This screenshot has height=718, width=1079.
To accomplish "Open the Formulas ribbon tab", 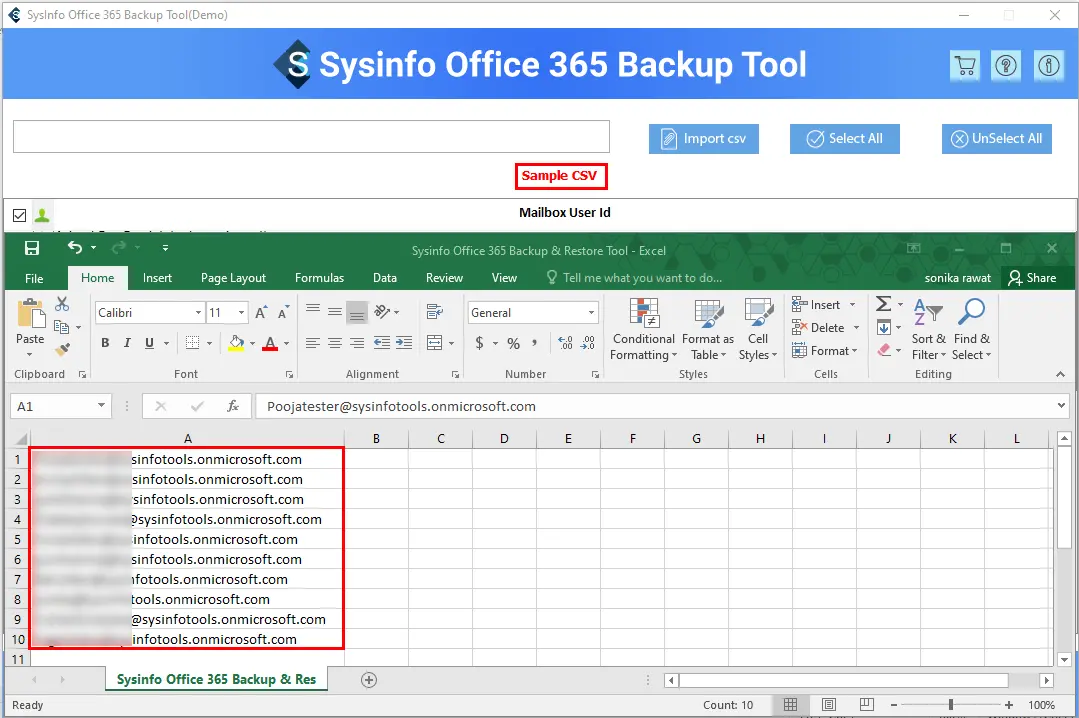I will pyautogui.click(x=319, y=278).
